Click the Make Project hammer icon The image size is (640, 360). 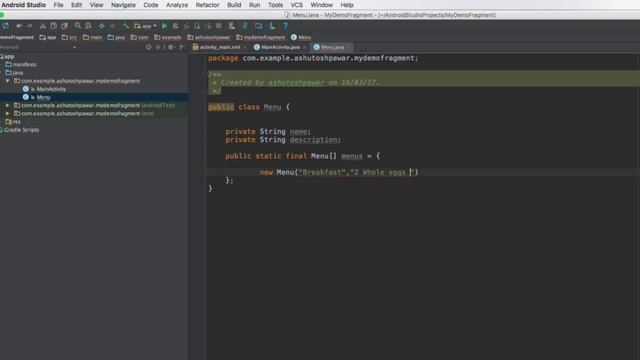[x=126, y=26]
